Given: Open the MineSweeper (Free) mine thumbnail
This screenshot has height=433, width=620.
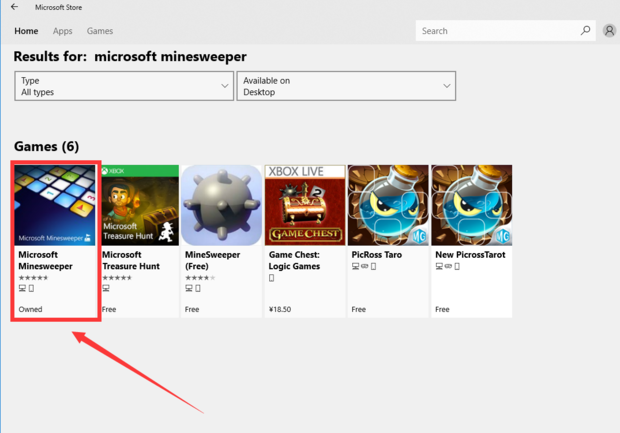Looking at the screenshot, I should (x=221, y=205).
